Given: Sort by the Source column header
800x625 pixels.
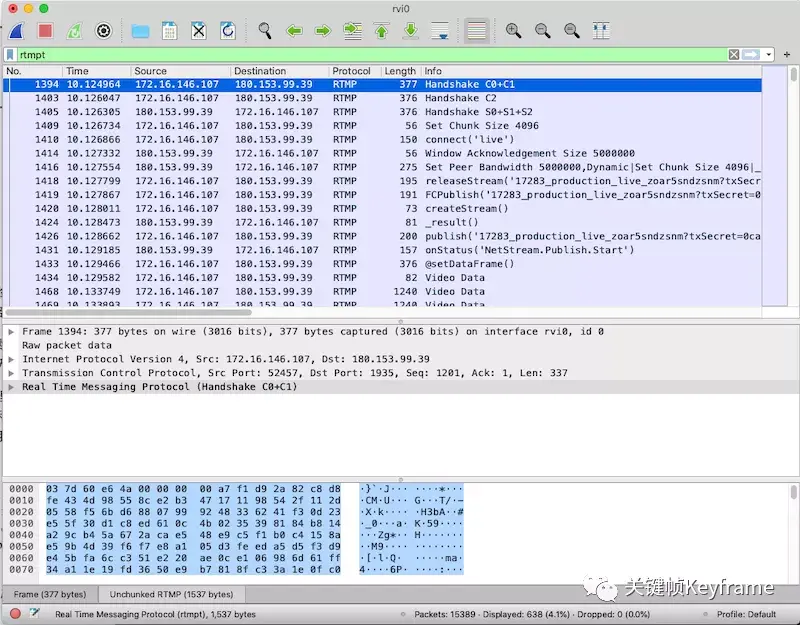Looking at the screenshot, I should tap(180, 71).
